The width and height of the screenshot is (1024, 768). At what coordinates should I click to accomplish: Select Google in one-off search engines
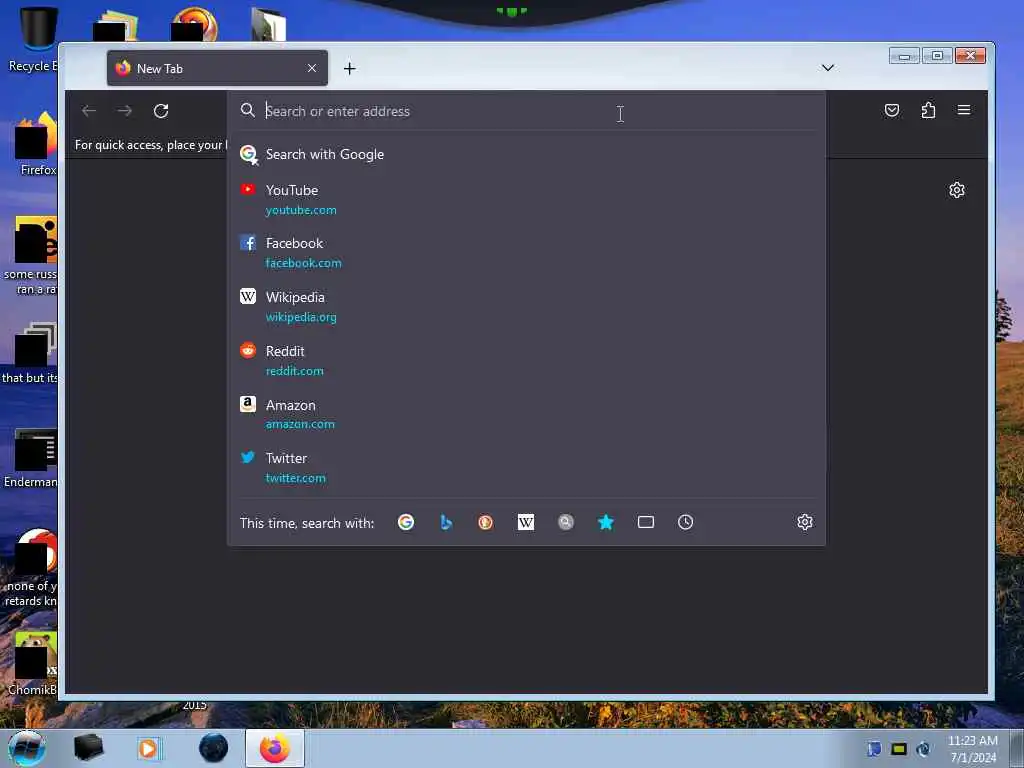(406, 522)
